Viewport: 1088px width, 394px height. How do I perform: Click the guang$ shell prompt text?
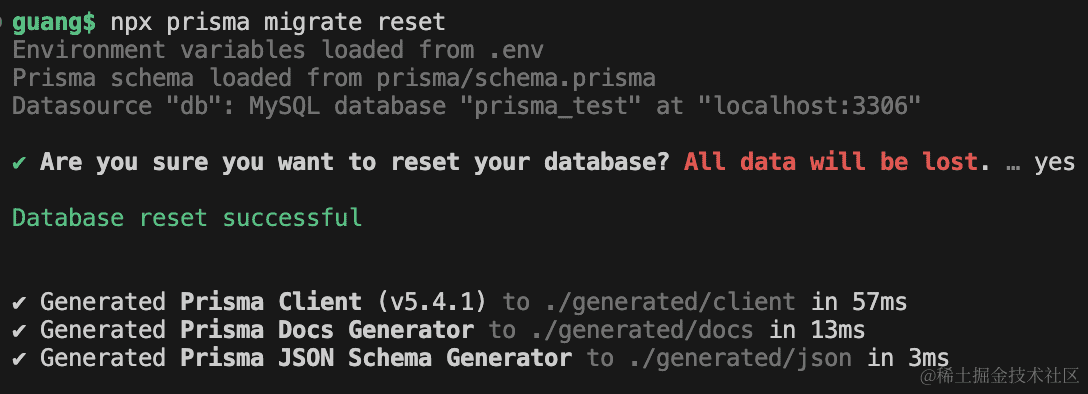[x=54, y=22]
